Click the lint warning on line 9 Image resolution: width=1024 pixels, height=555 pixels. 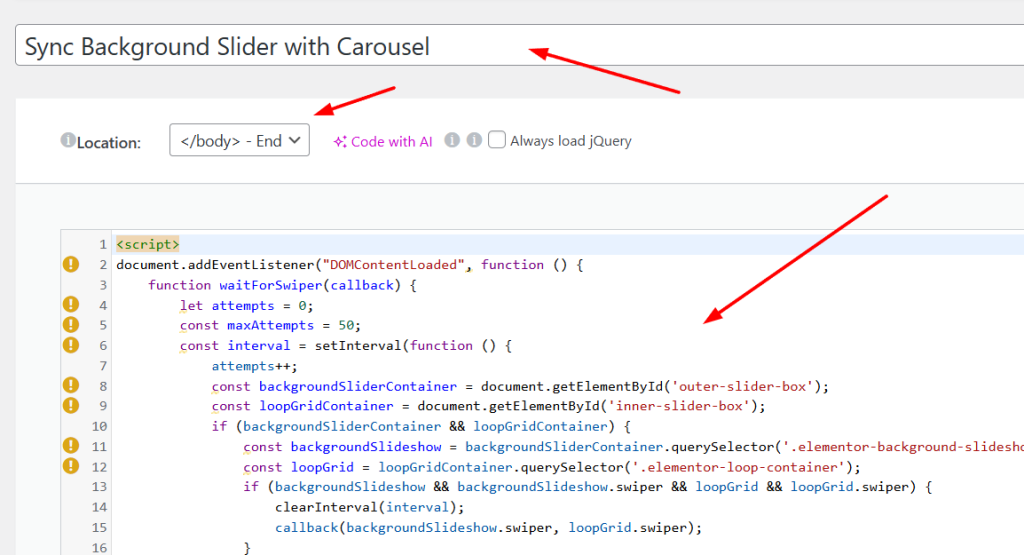click(x=71, y=405)
